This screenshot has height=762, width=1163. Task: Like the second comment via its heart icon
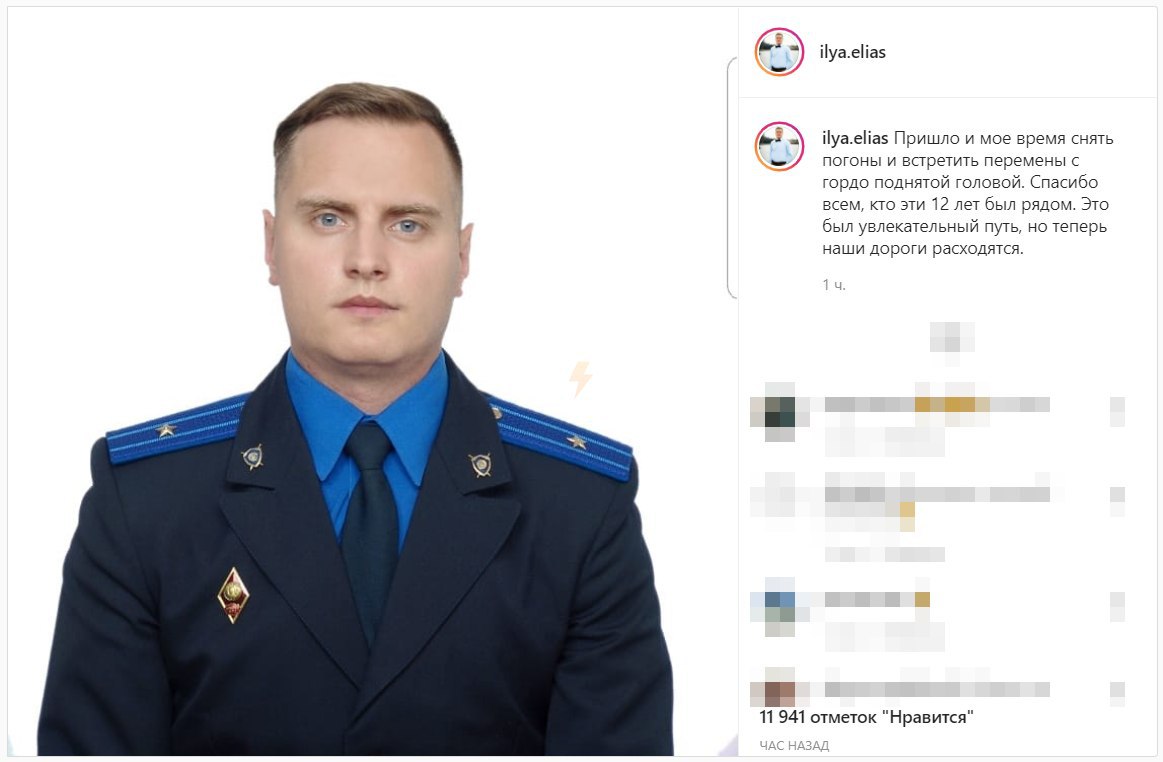1117,502
